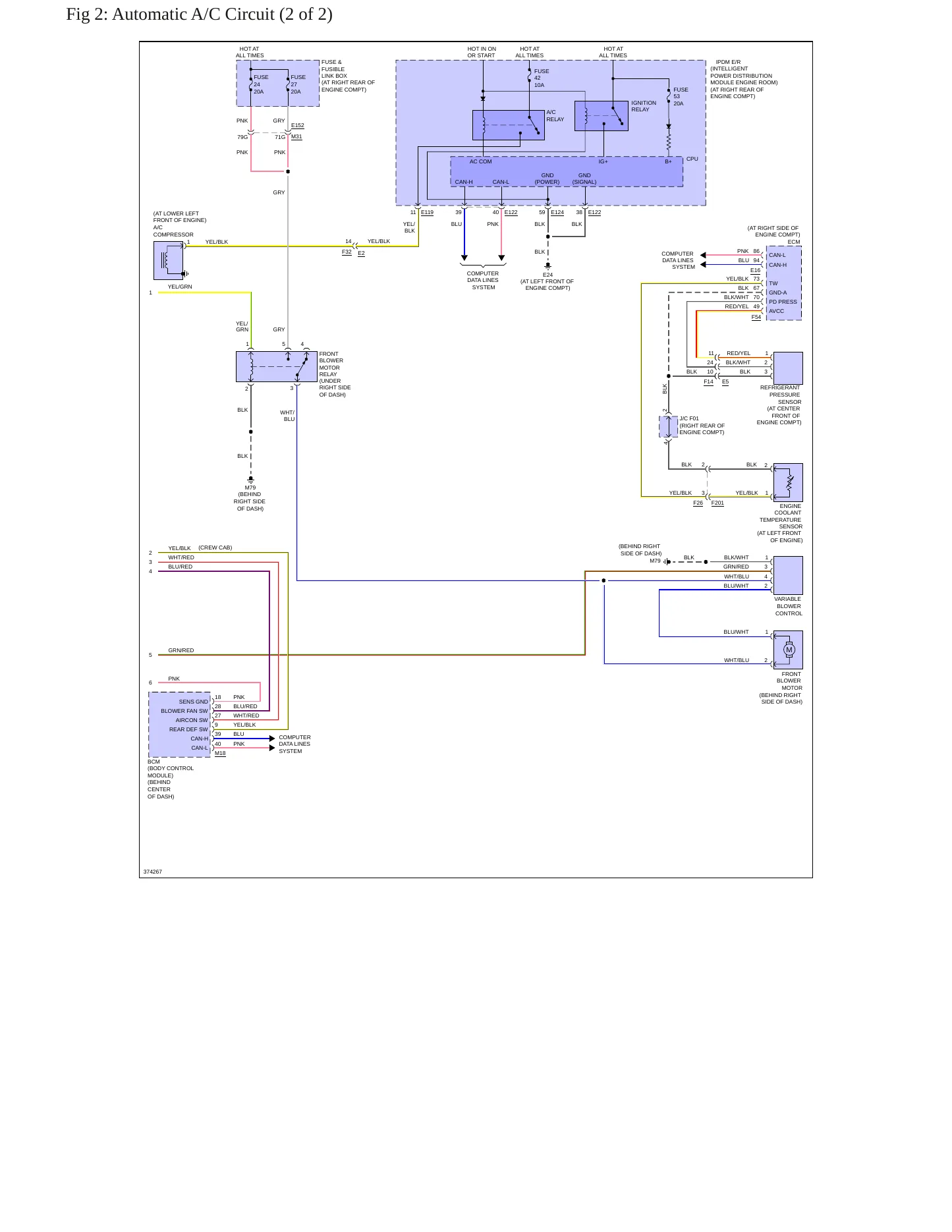
Task: Click the A/C relay box inside IPDM
Action: pos(509,125)
